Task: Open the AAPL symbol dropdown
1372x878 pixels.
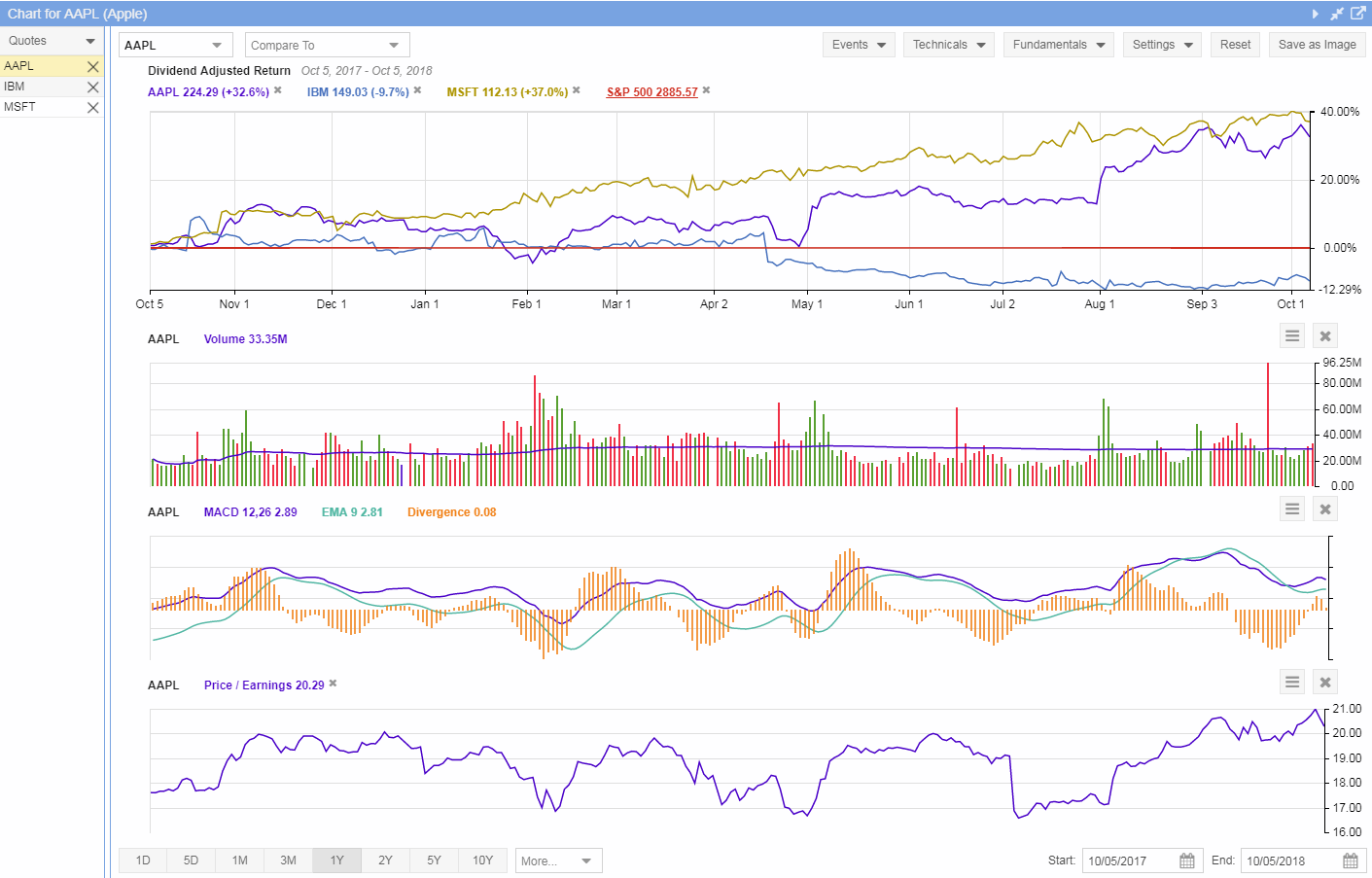Action: click(x=176, y=46)
